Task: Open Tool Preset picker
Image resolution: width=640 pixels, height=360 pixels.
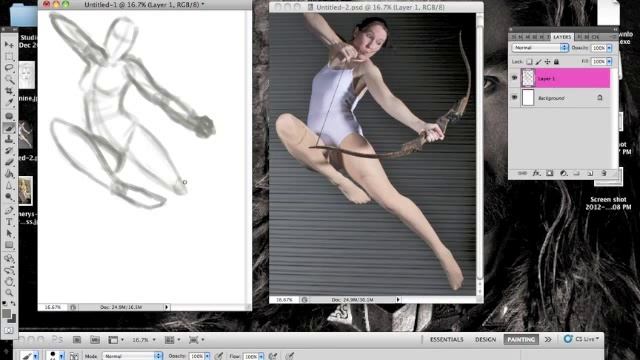Action: point(29,356)
